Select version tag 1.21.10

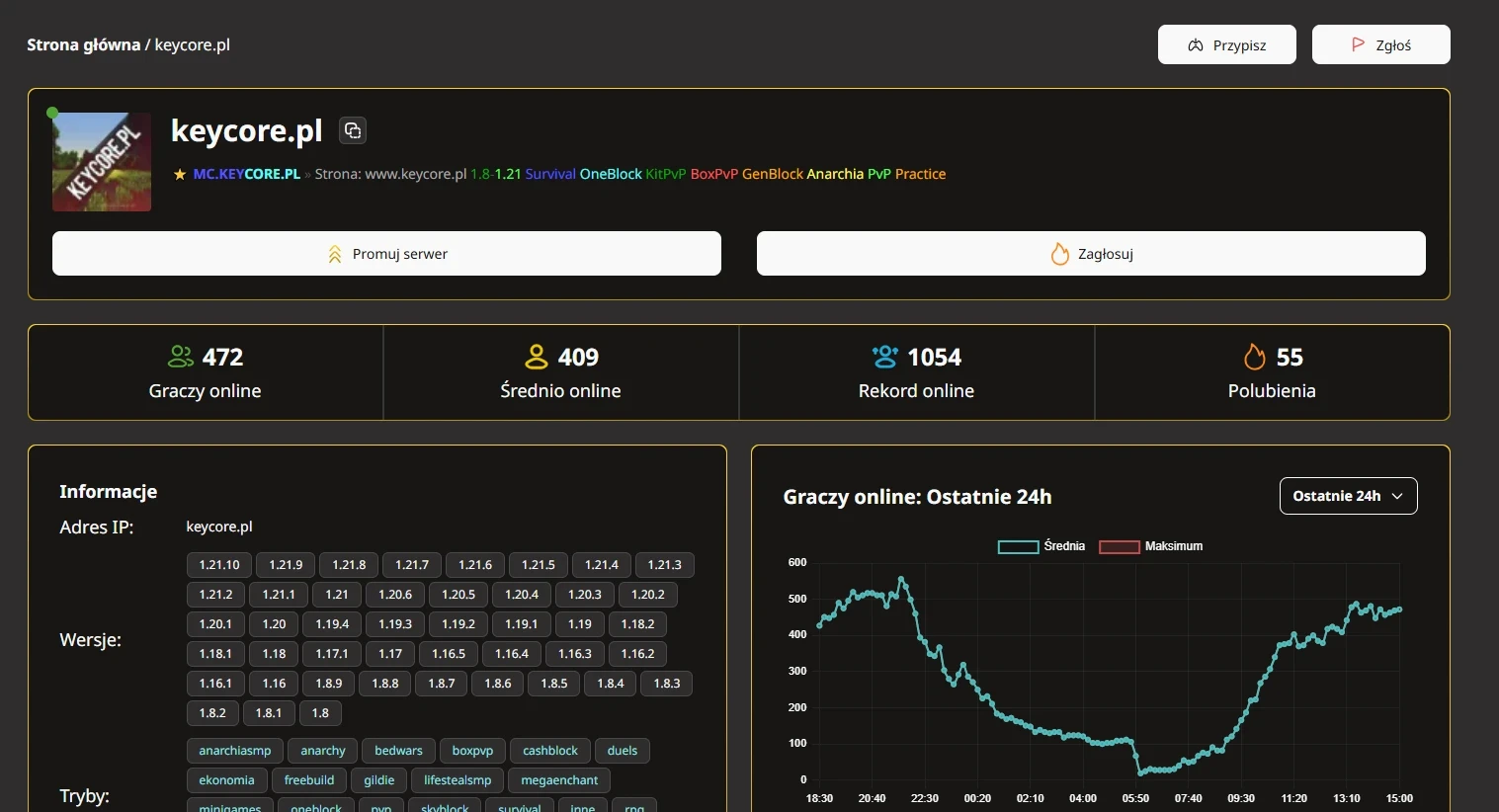tap(219, 565)
